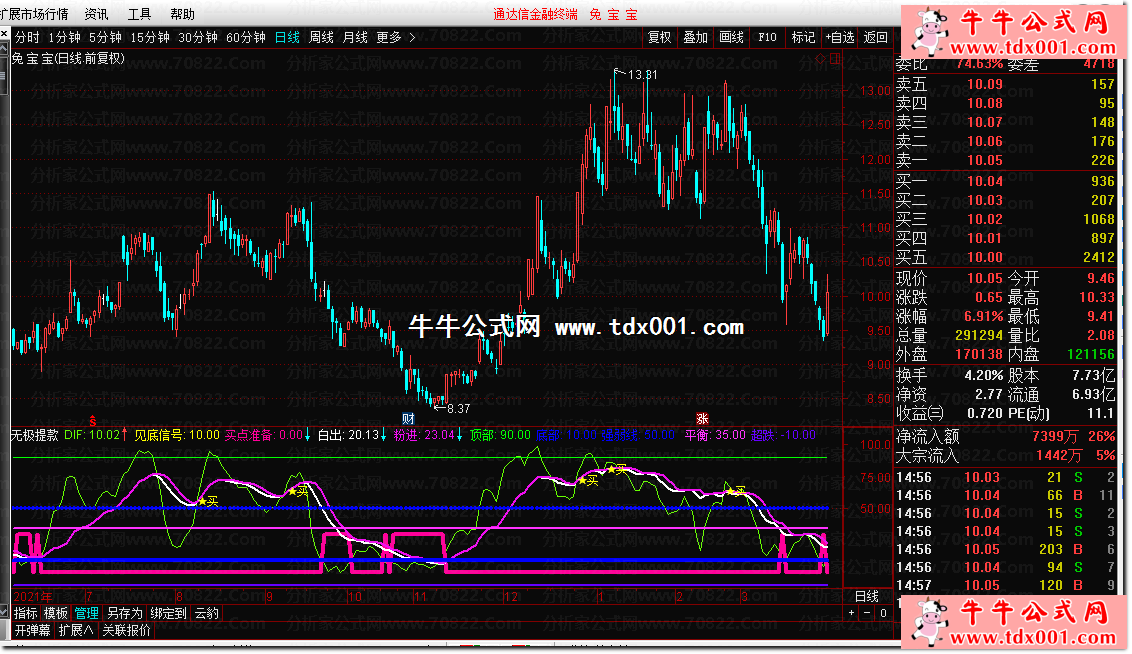Expand the 扩展 panel at bottom
Image resolution: width=1132 pixels, height=654 pixels.
click(x=75, y=630)
